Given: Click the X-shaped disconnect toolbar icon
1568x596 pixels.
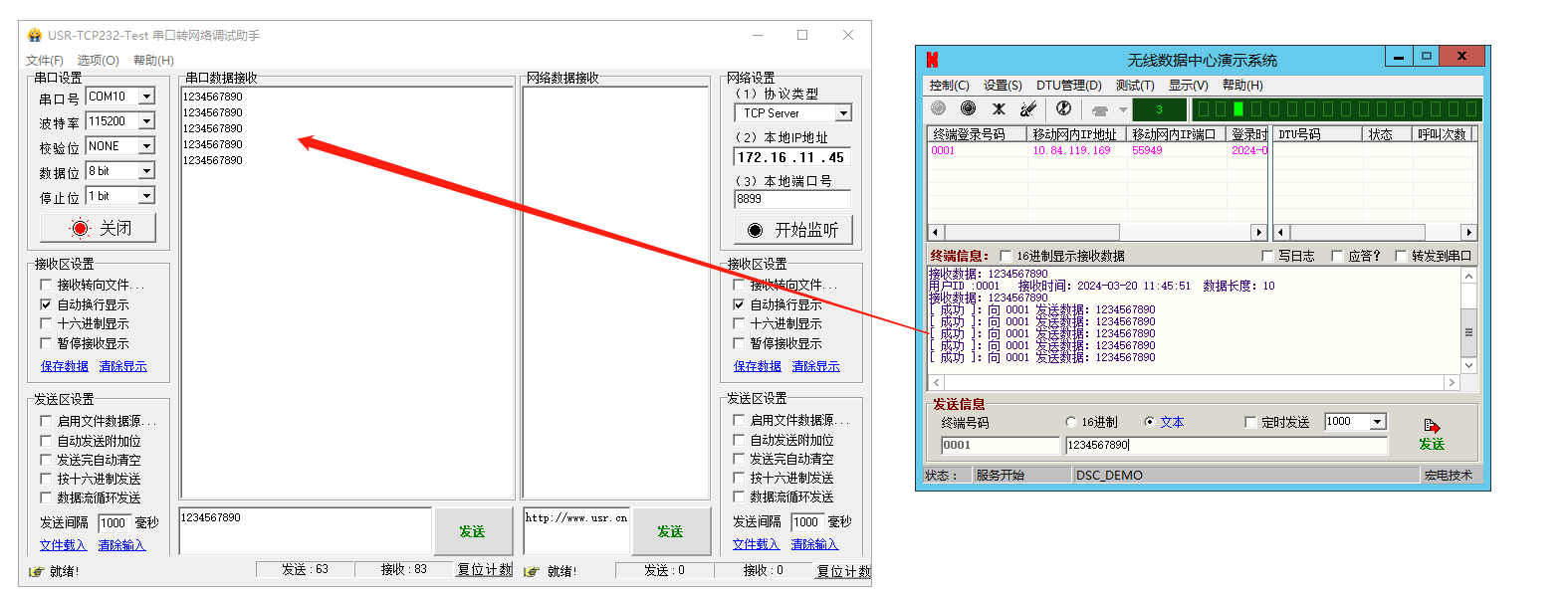Looking at the screenshot, I should (x=999, y=108).
